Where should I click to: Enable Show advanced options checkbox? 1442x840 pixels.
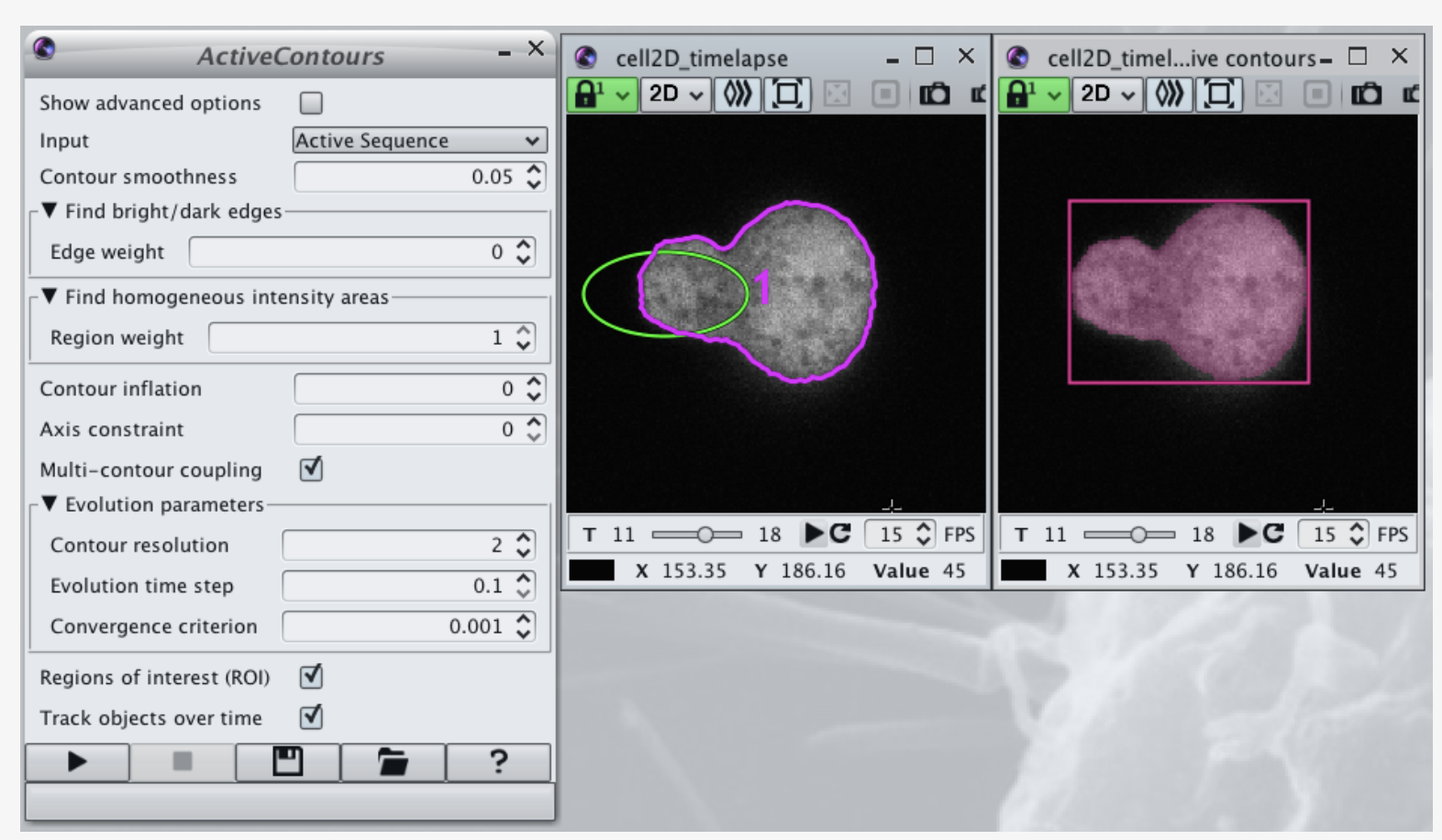point(311,103)
